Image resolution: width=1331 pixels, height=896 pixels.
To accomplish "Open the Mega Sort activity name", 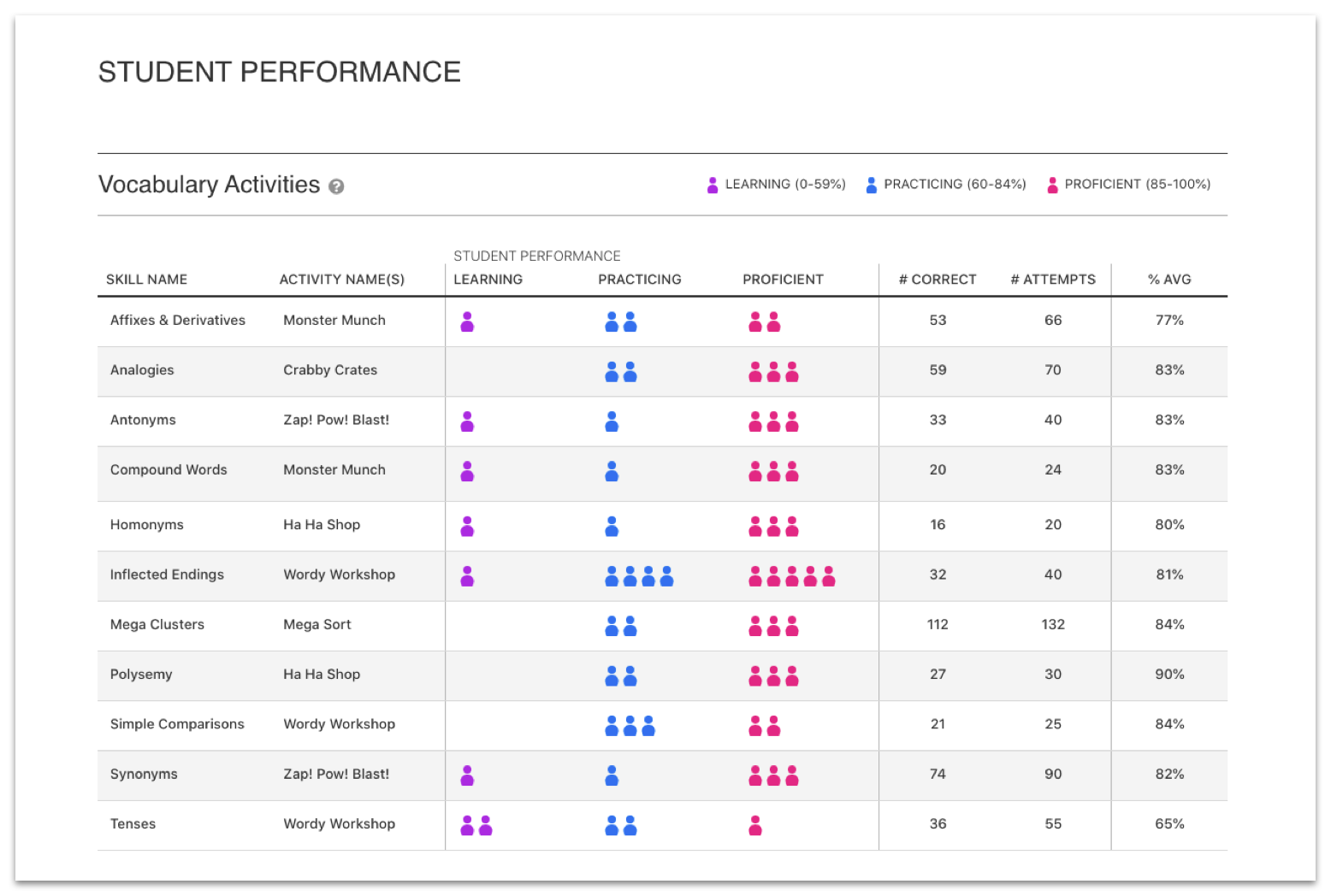I will coord(317,625).
